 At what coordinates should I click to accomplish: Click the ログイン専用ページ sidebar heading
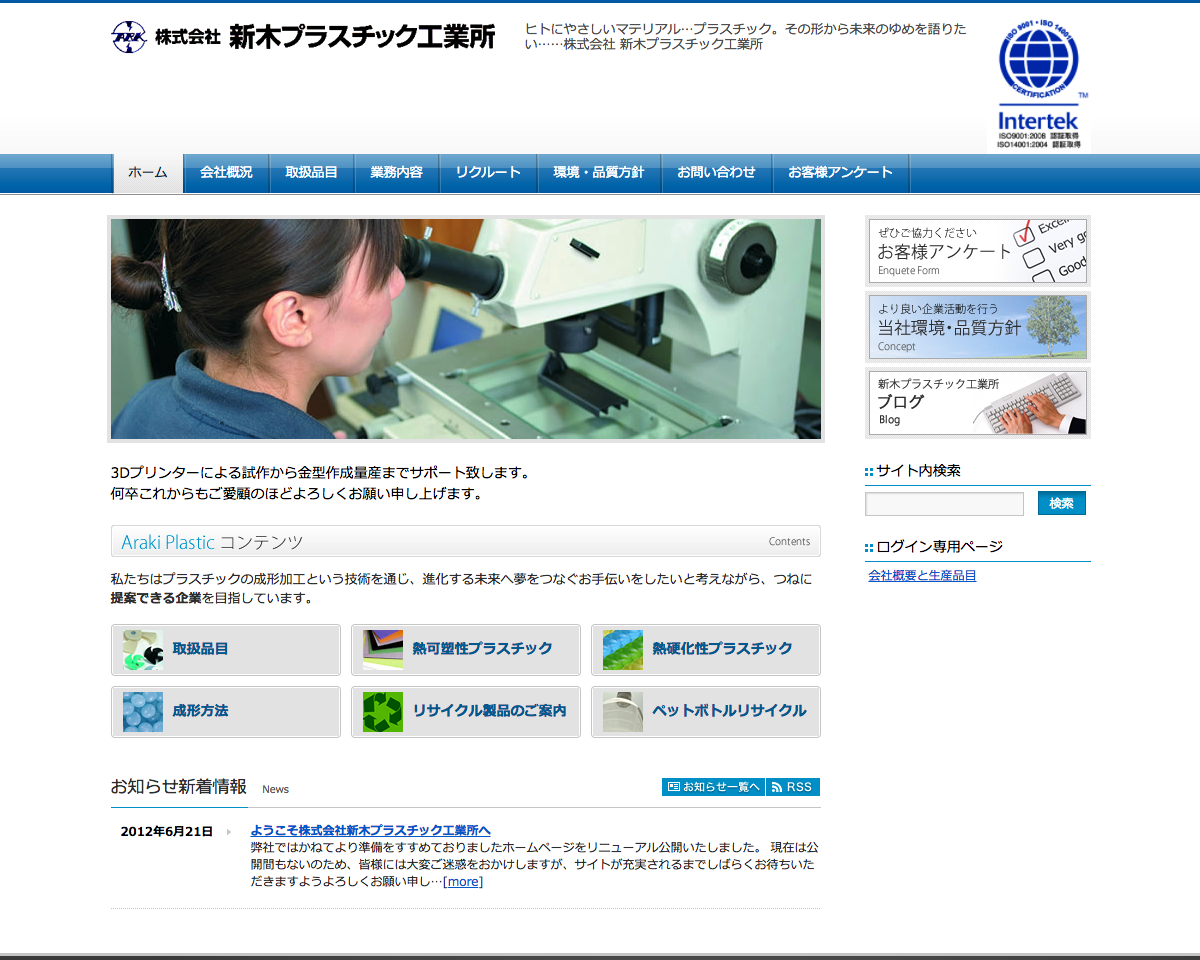(939, 546)
